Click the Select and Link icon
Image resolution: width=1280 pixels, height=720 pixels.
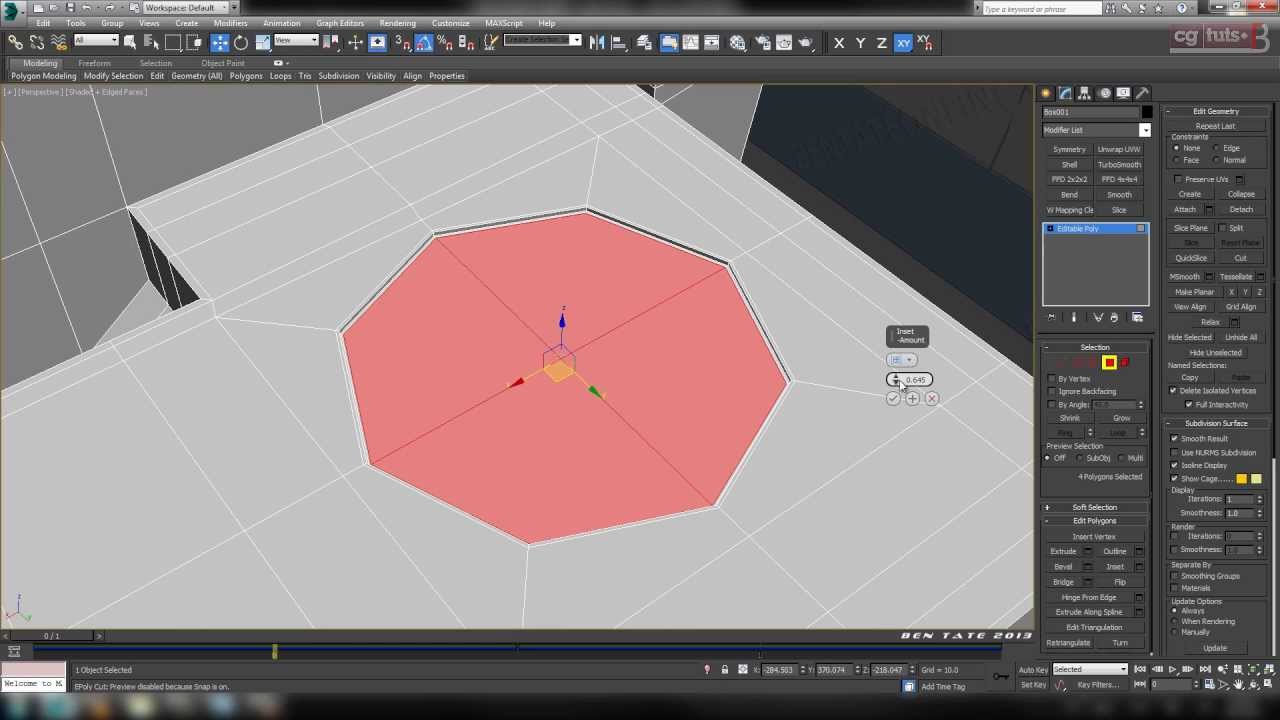[15, 42]
